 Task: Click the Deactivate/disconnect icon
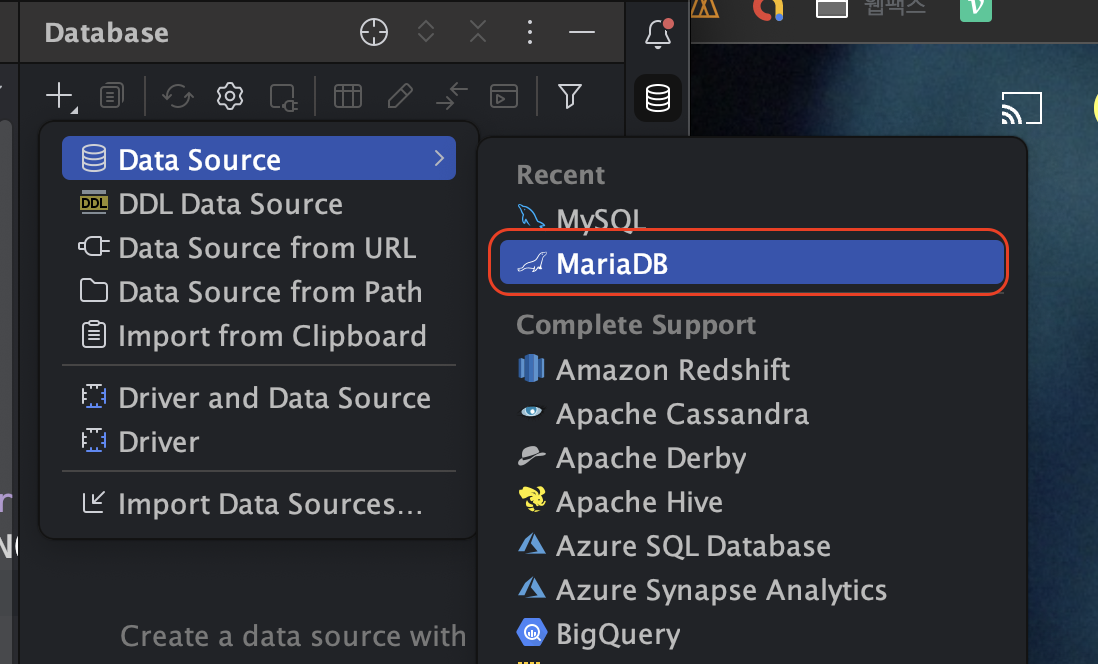[284, 97]
